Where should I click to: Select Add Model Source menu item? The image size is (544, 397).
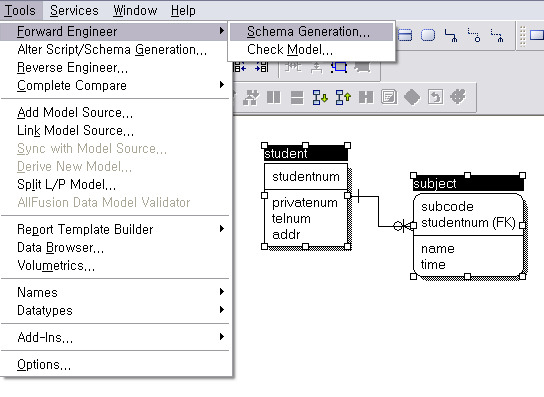(114, 112)
